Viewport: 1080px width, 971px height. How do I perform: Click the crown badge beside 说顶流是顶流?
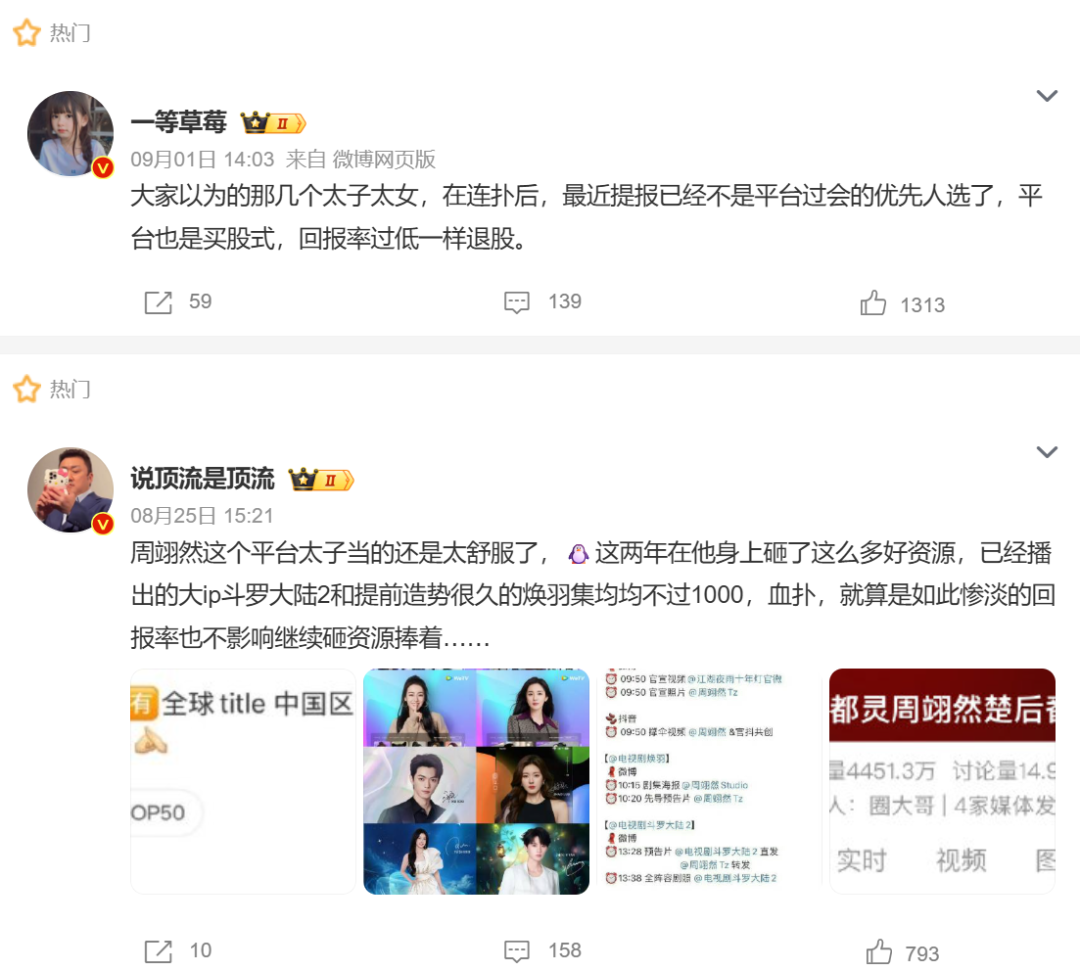pyautogui.click(x=321, y=480)
